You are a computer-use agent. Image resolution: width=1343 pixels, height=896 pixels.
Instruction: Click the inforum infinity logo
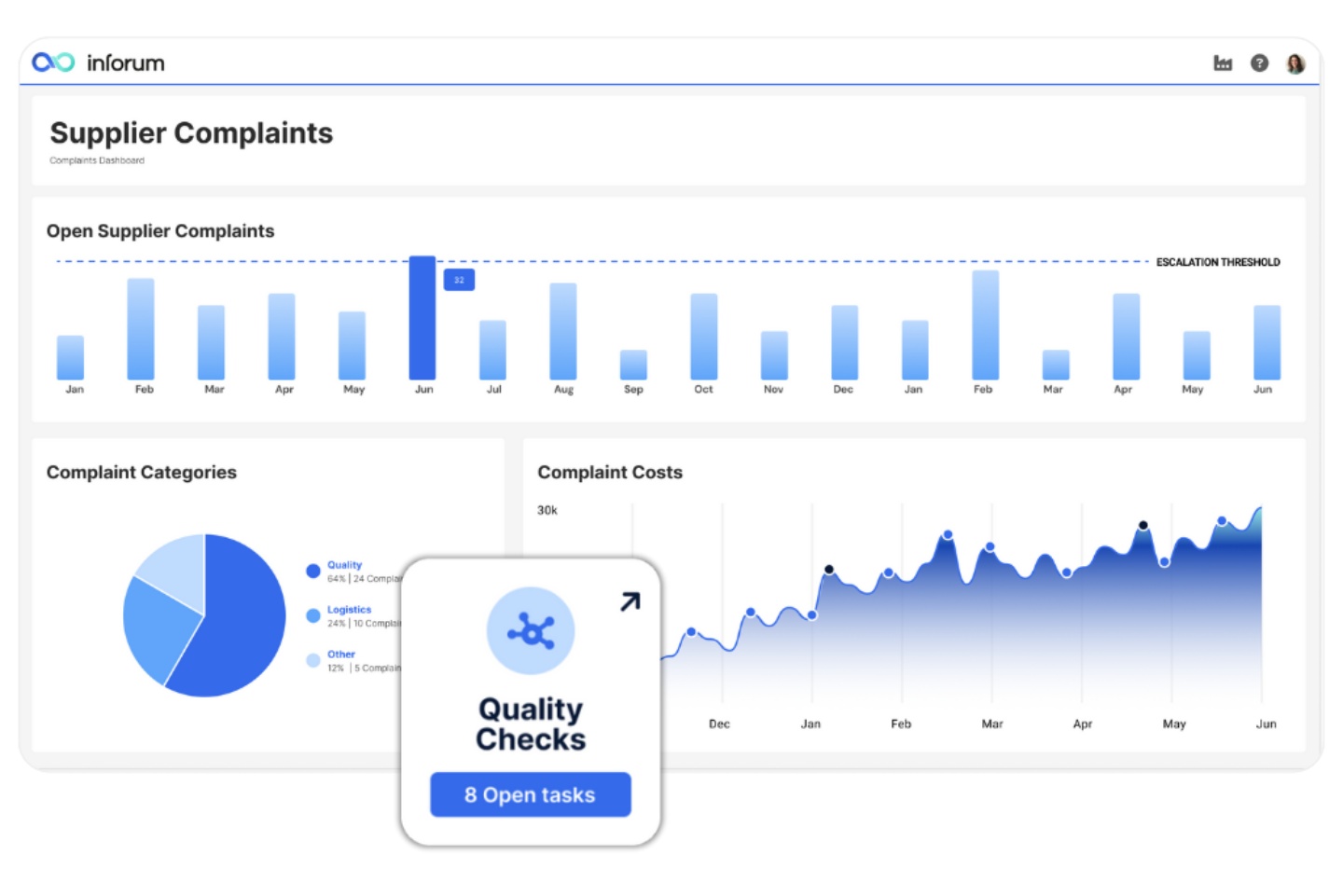click(53, 62)
